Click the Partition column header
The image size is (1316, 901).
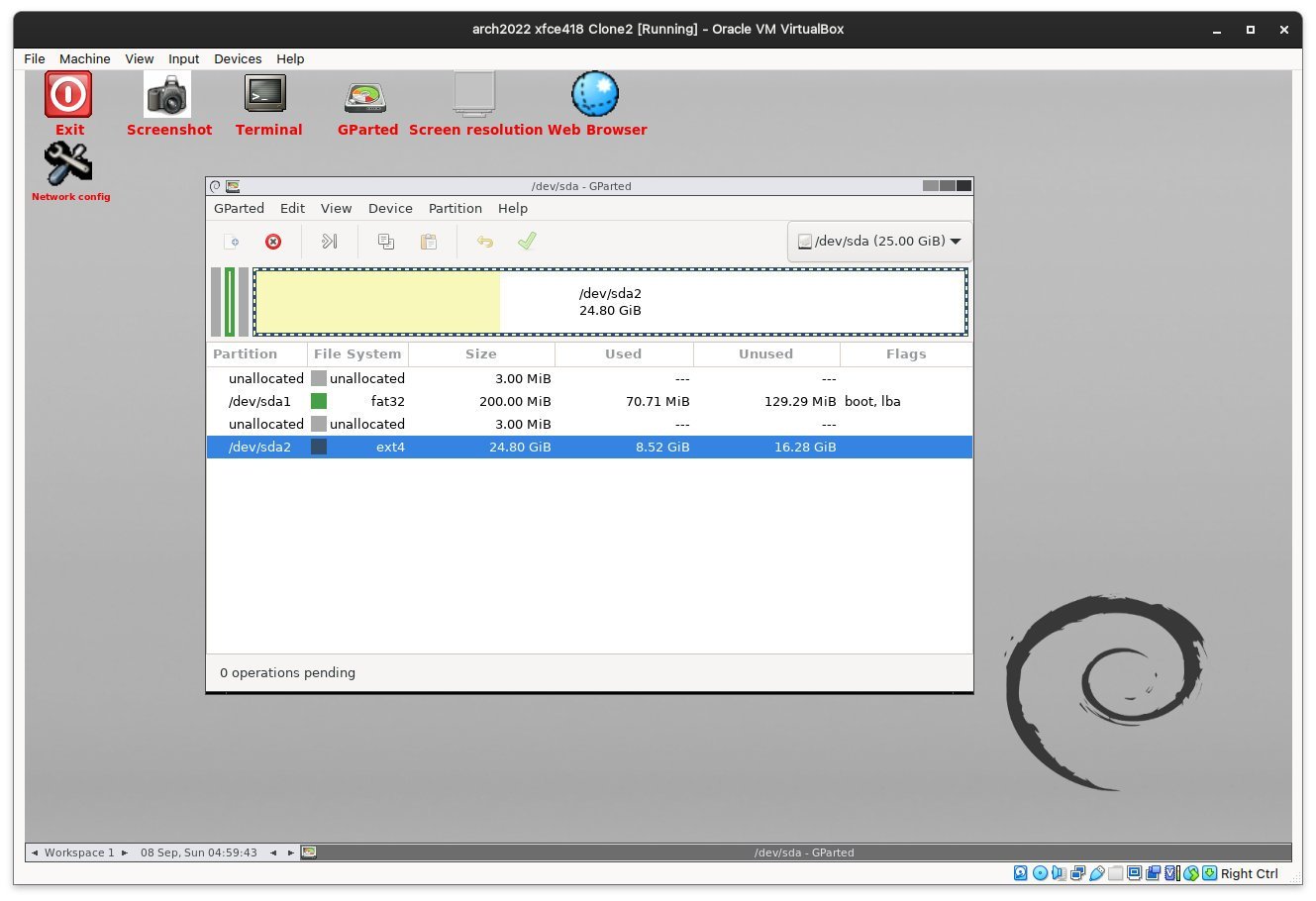[x=257, y=353]
